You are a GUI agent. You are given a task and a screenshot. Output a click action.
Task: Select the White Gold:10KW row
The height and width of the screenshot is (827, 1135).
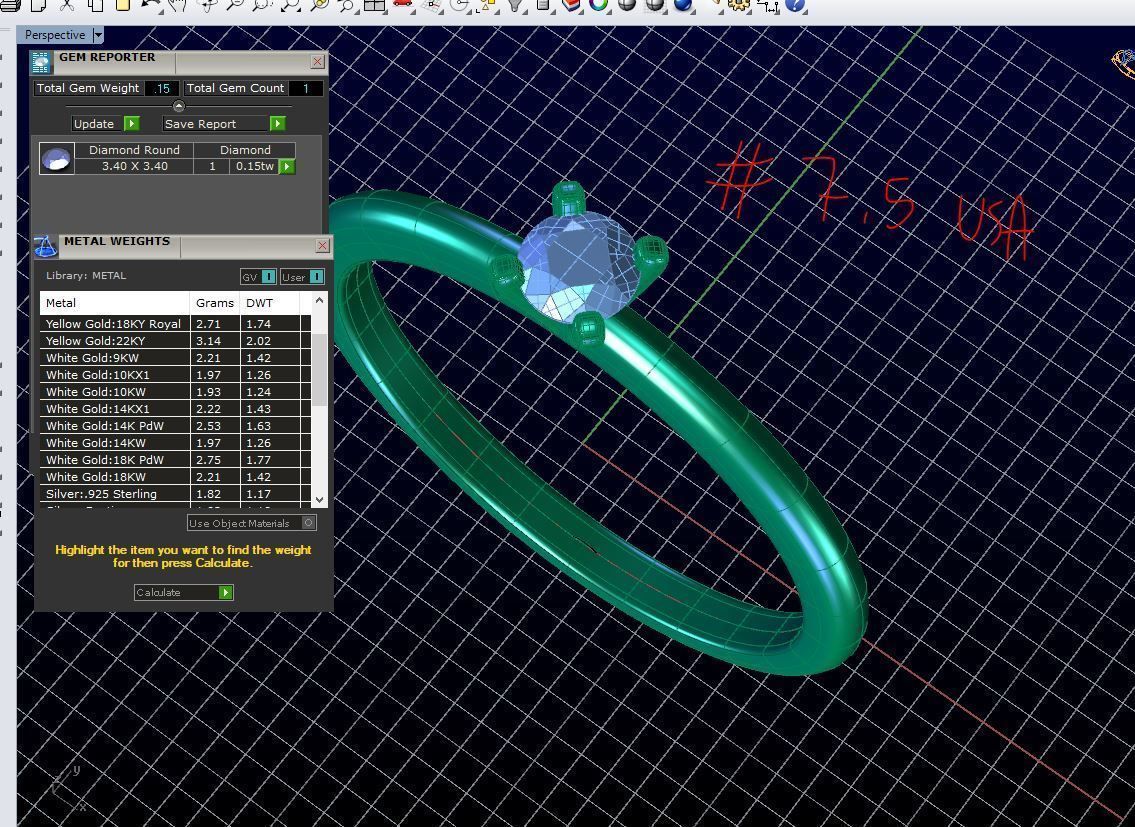coord(175,392)
